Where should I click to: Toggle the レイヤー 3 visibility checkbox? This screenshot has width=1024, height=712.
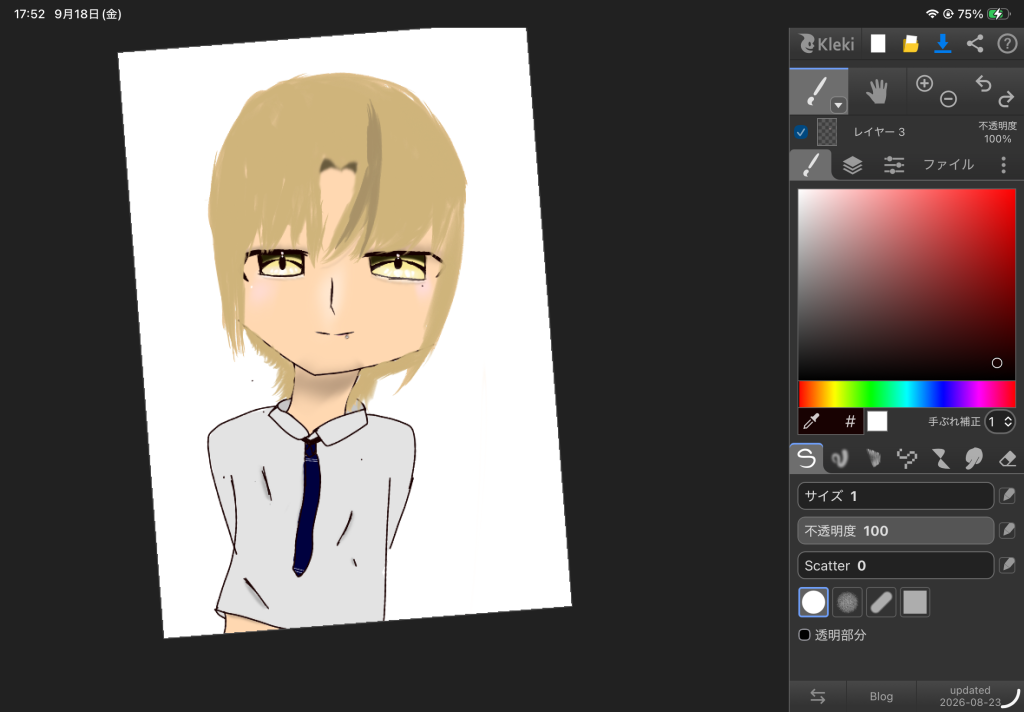coord(801,132)
